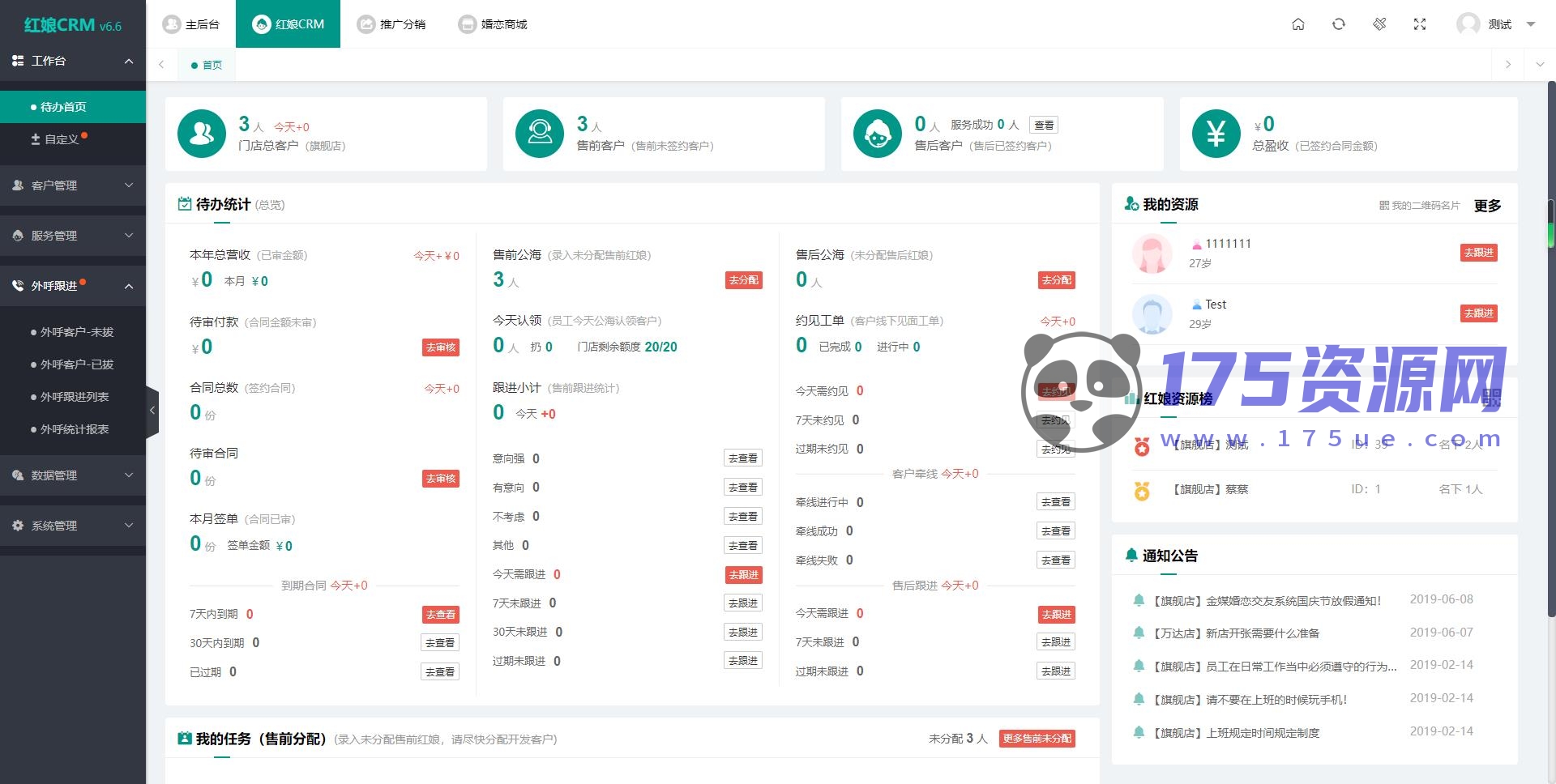The height and width of the screenshot is (784, 1556).
Task: Open 外呼跟进列表 in the sidebar
Action: click(73, 397)
